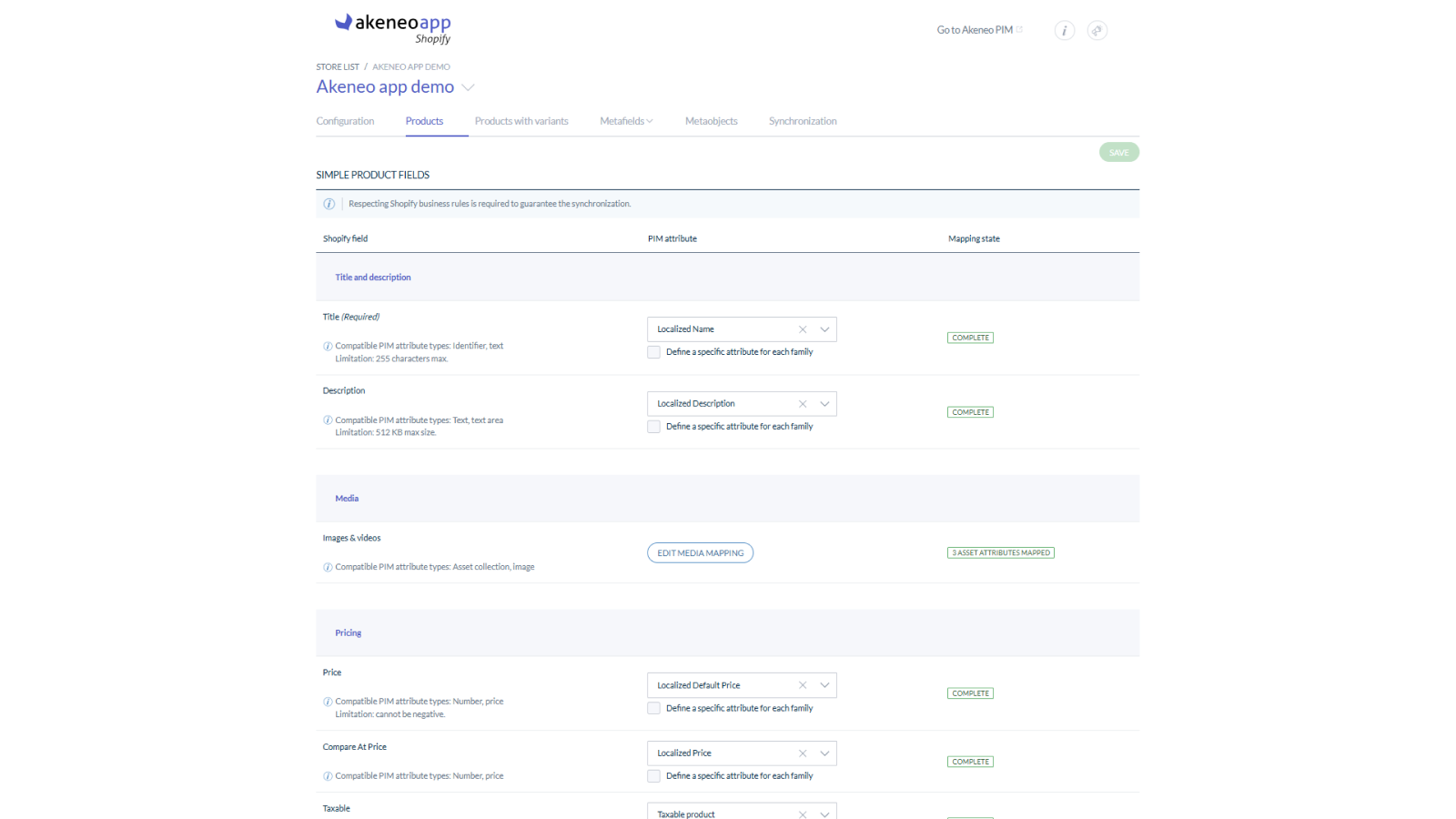Click info icon under Description field
The image size is (1456, 819).
[328, 420]
